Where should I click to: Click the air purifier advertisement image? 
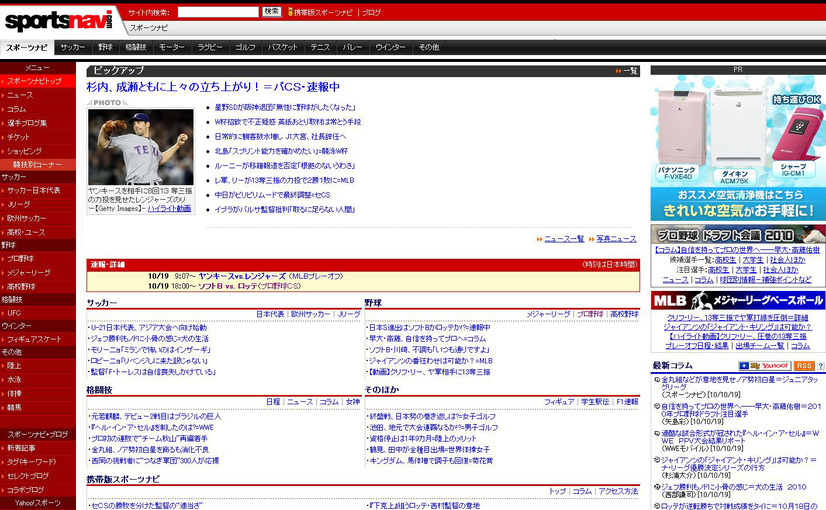[738, 148]
